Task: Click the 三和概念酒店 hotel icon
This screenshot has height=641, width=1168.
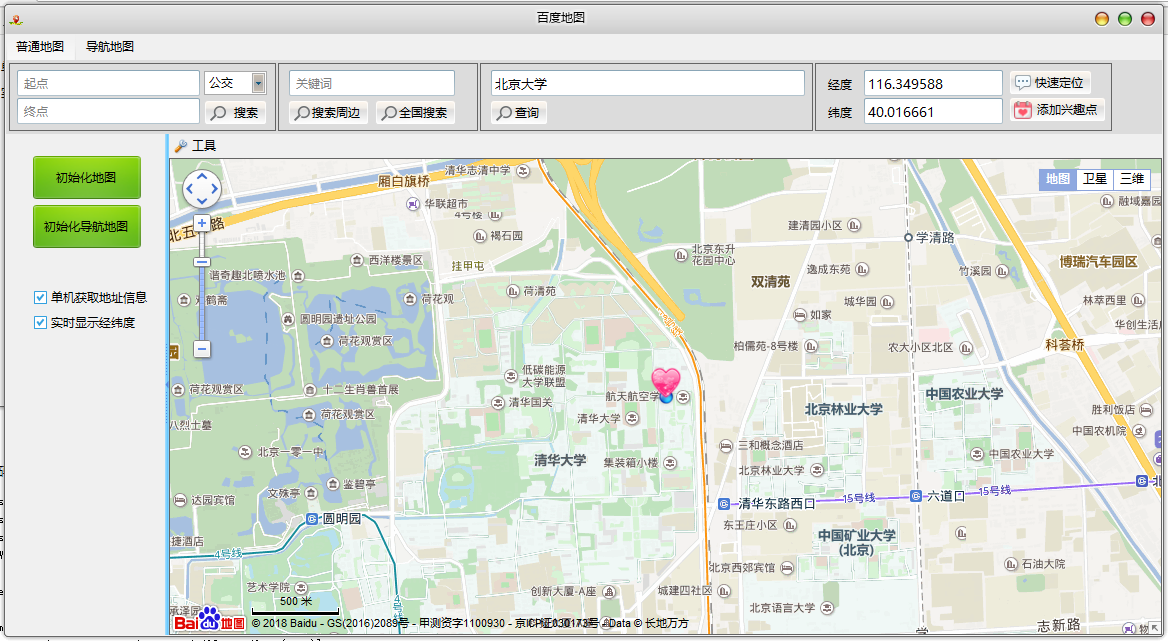Action: [726, 445]
